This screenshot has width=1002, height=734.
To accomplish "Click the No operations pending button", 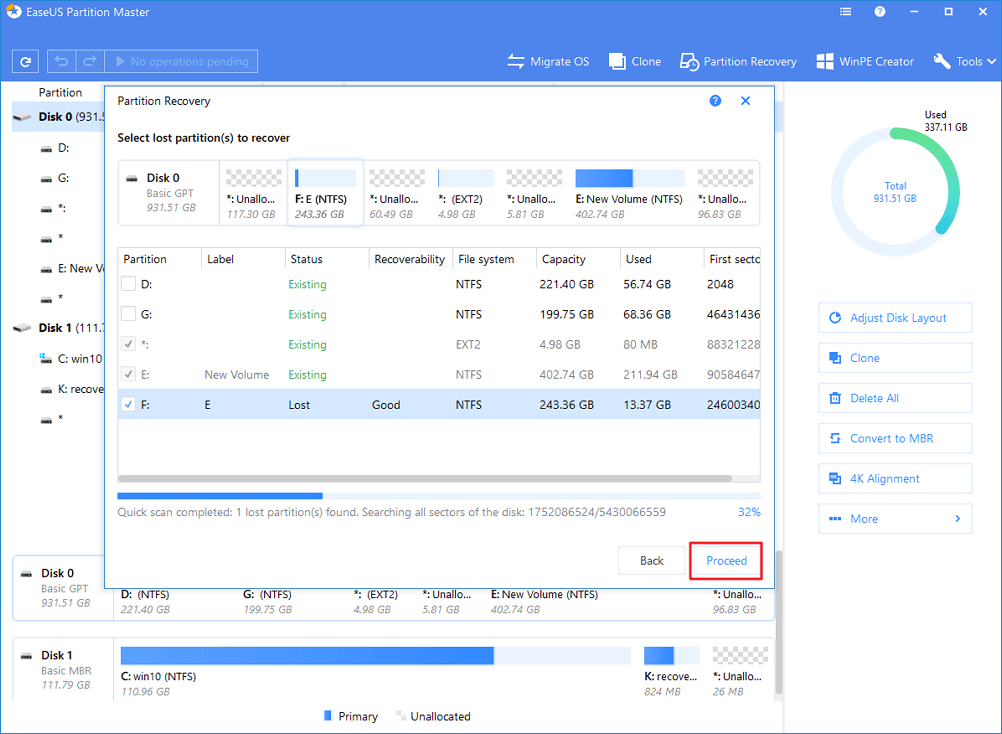I will [x=181, y=61].
